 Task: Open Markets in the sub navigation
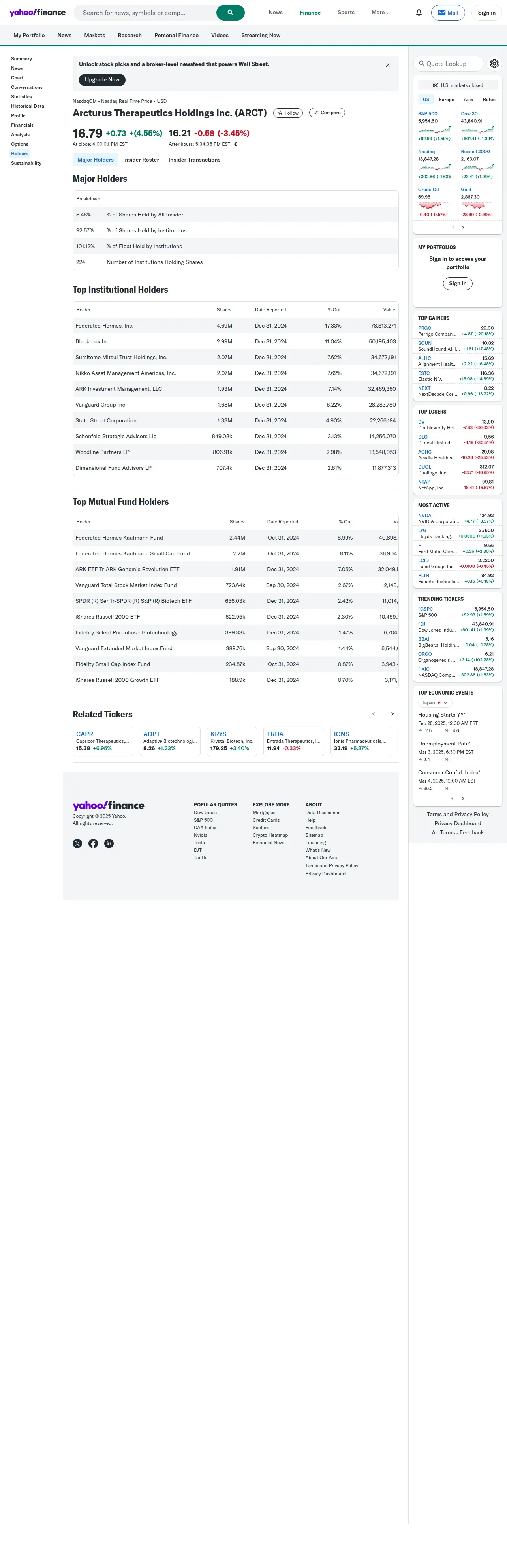pyautogui.click(x=94, y=35)
